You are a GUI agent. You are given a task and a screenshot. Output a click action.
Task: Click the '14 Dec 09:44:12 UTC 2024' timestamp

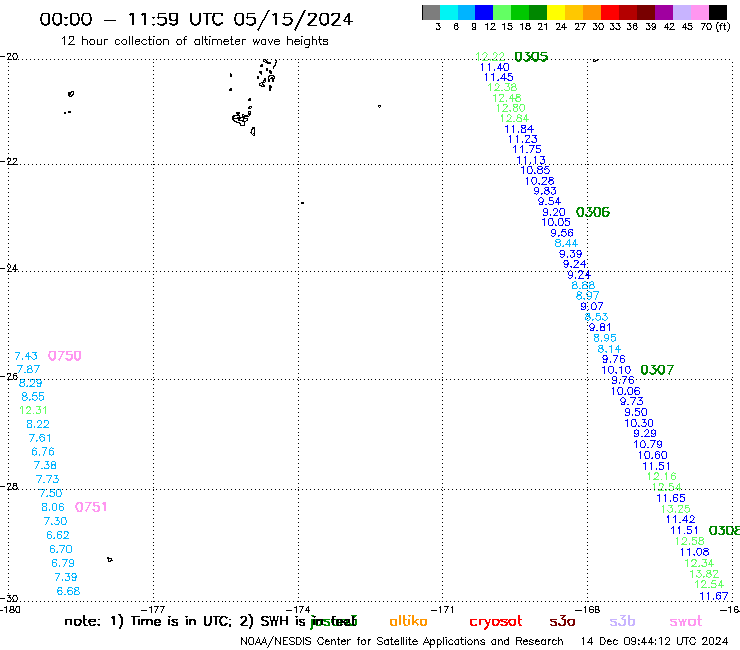click(654, 641)
